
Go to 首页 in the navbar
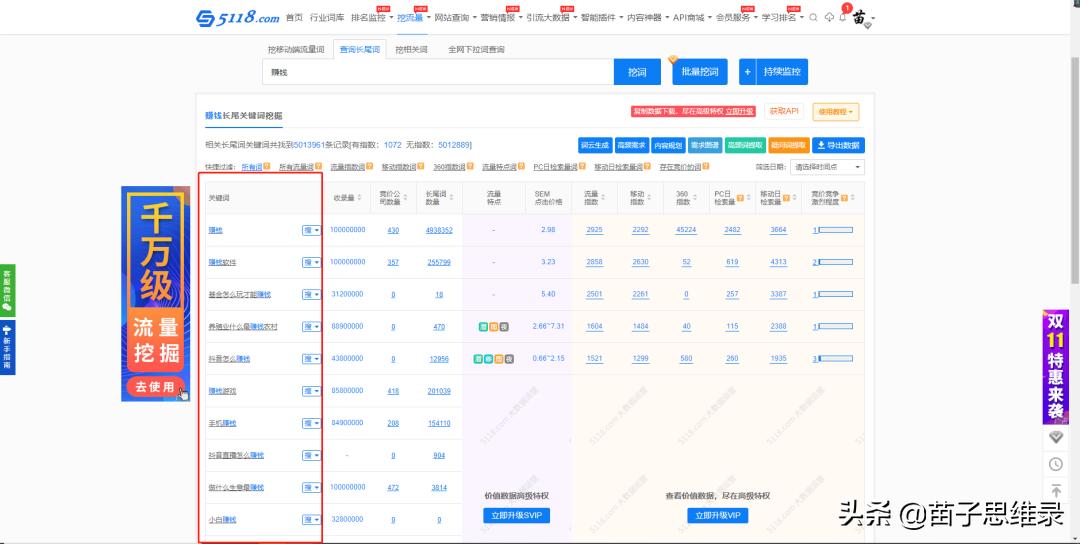(x=294, y=18)
